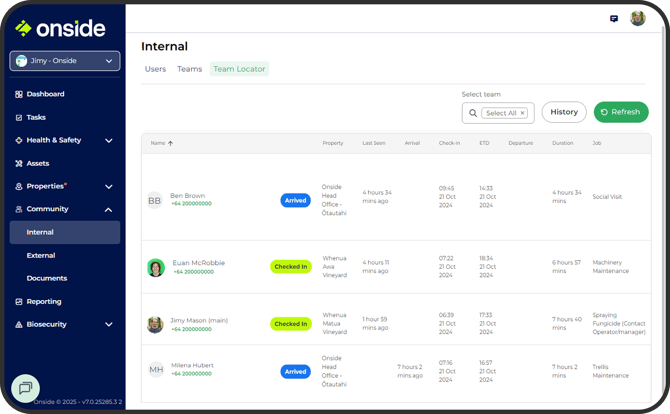Click the History button
This screenshot has width=670, height=414.
564,112
